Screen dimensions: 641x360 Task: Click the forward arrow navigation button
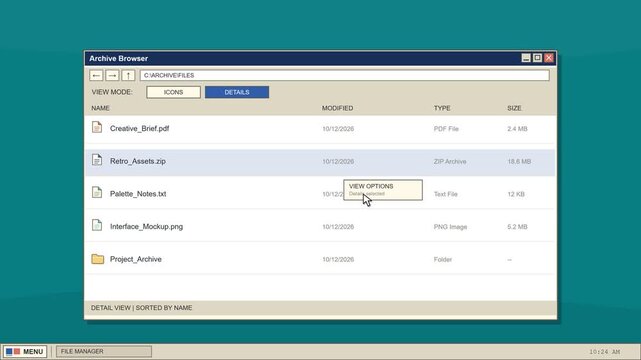point(112,76)
